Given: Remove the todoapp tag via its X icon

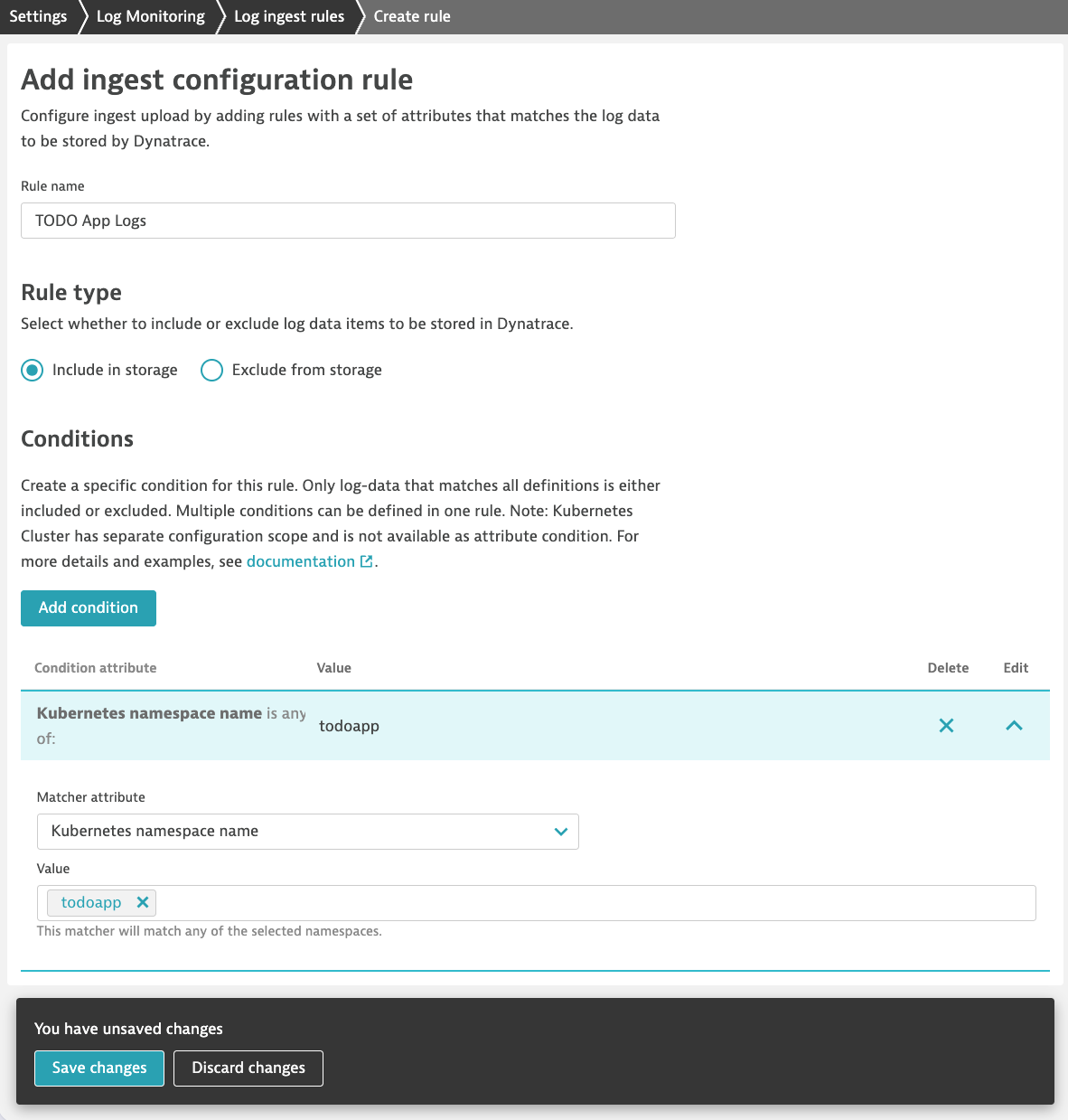Looking at the screenshot, I should 142,902.
